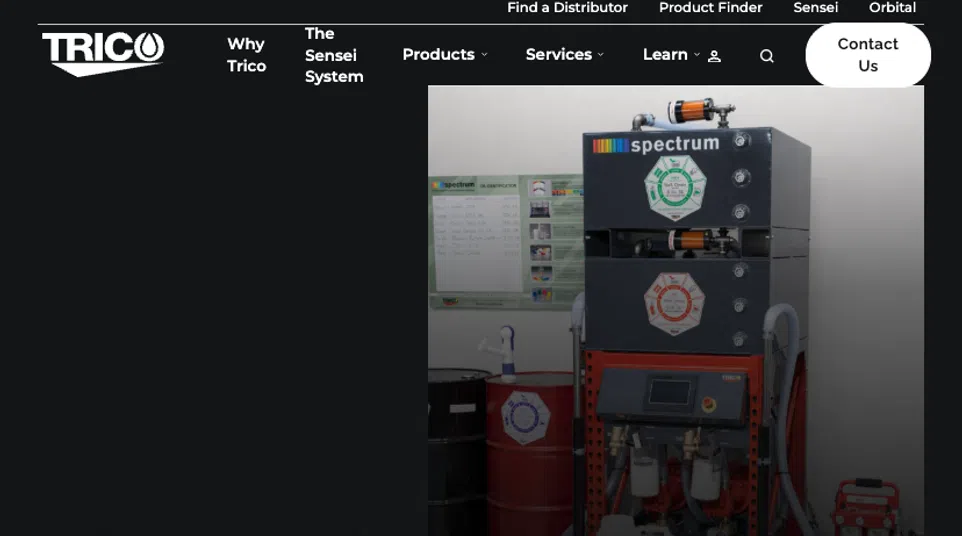
Task: Open the user account icon
Action: 714,56
